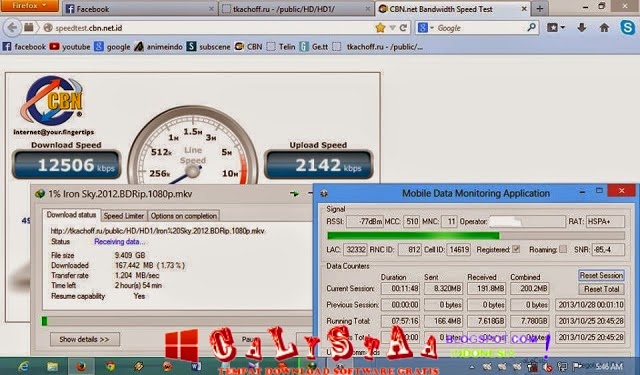This screenshot has height=375, width=640.
Task: Open the bookmarks menu dropdown
Action: [x=556, y=28]
